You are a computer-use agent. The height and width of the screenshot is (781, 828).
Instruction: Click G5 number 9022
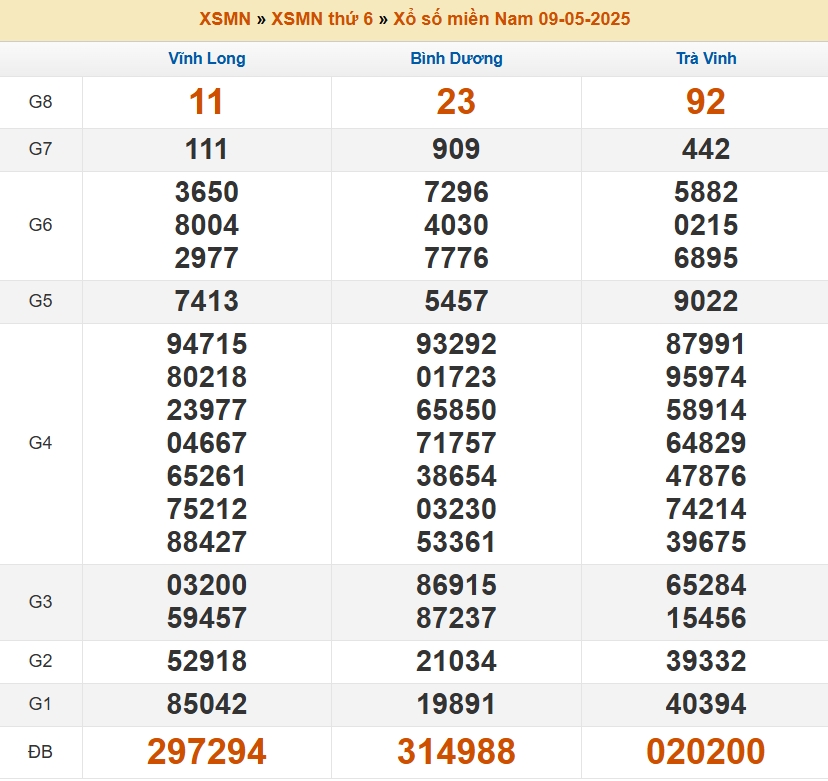[706, 301]
